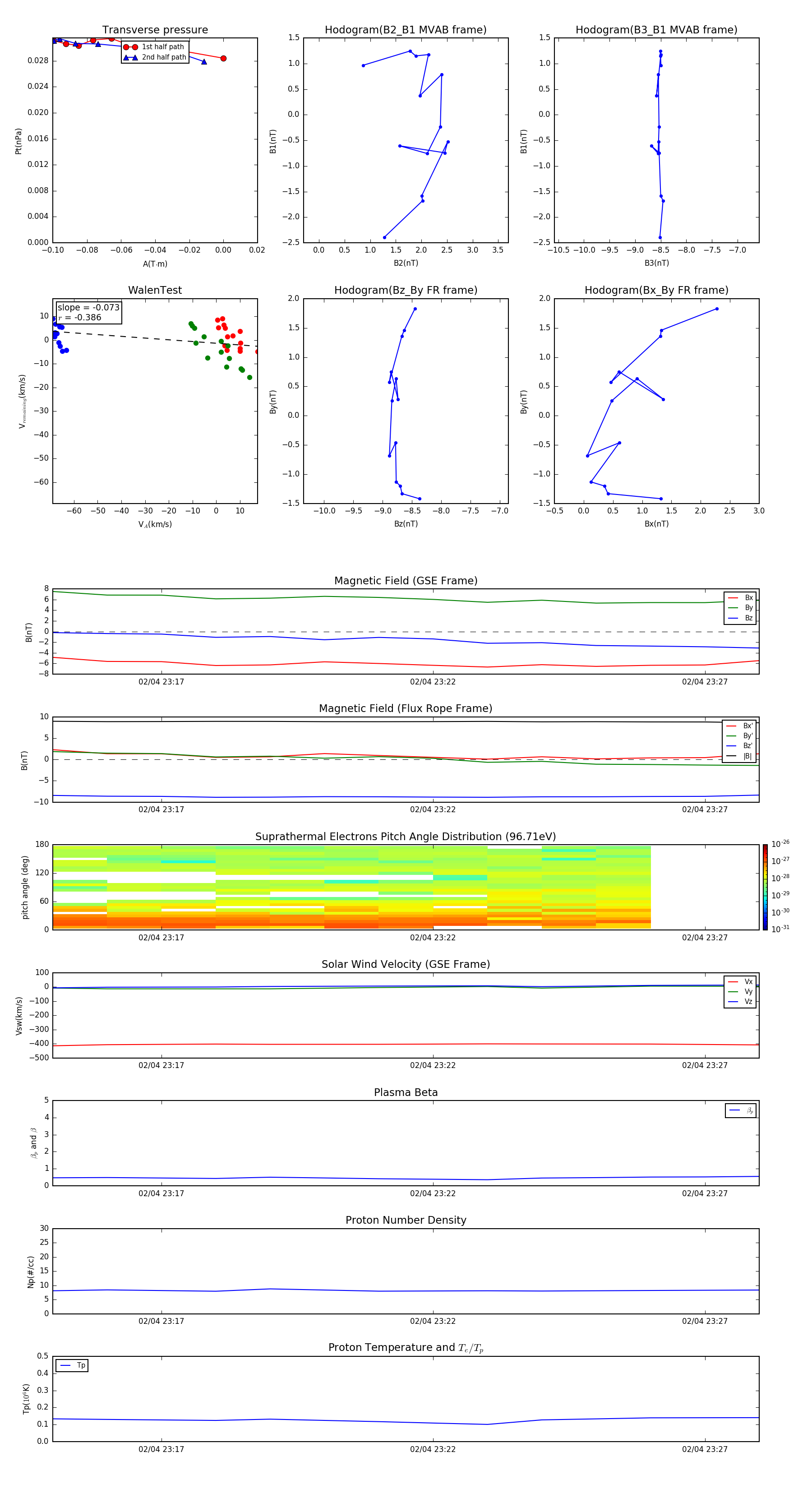Click the "Bz'" entry in Flux Rope legend
Image resolution: width=812 pixels, height=1489 pixels.
click(740, 746)
